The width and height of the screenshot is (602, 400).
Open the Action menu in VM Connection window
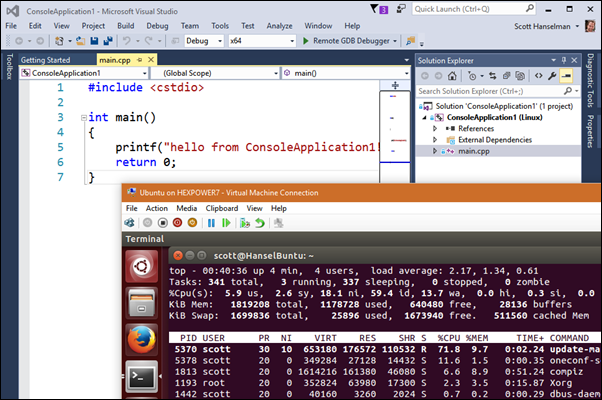tap(157, 208)
